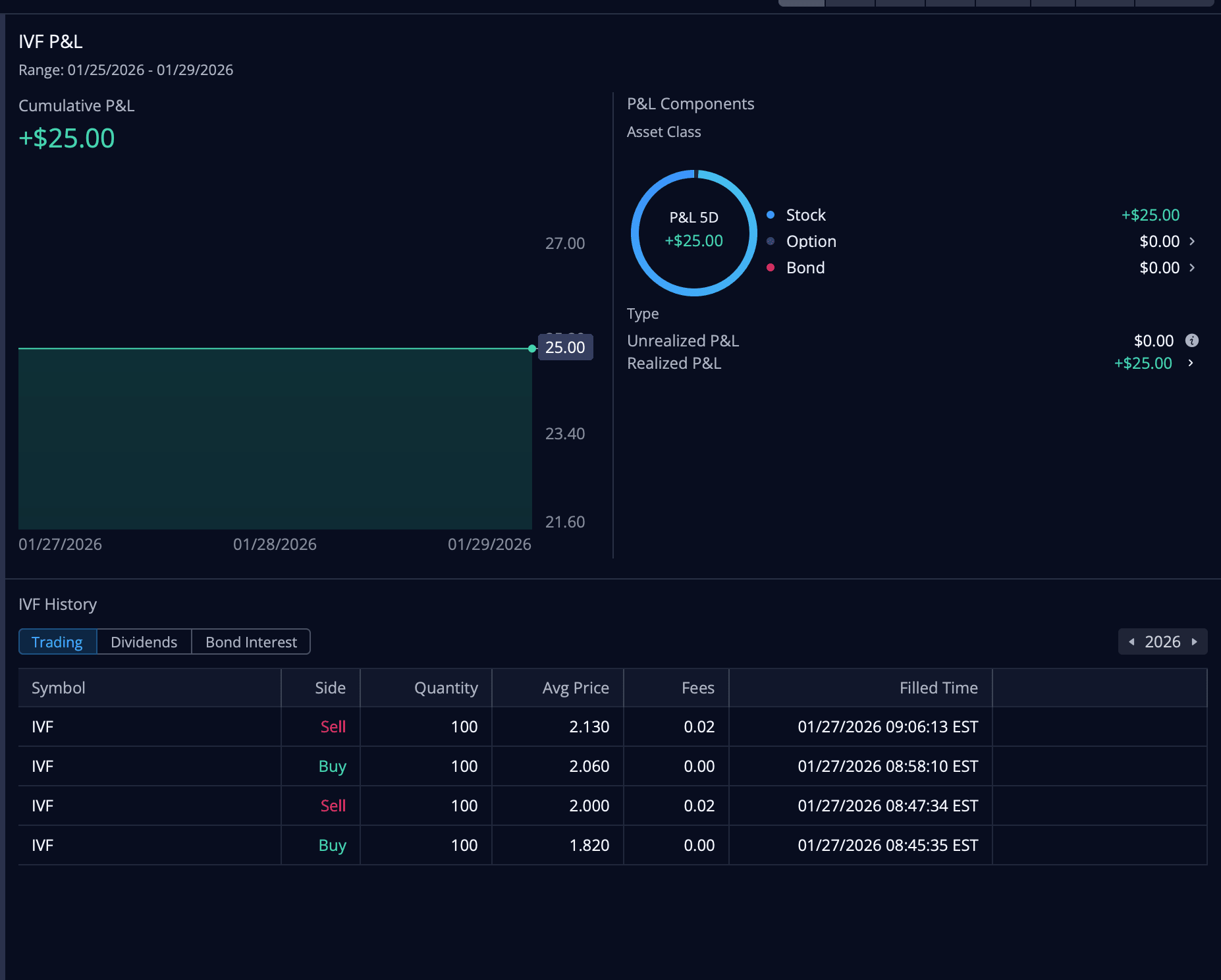Go to previous year using left arrow

(x=1131, y=642)
